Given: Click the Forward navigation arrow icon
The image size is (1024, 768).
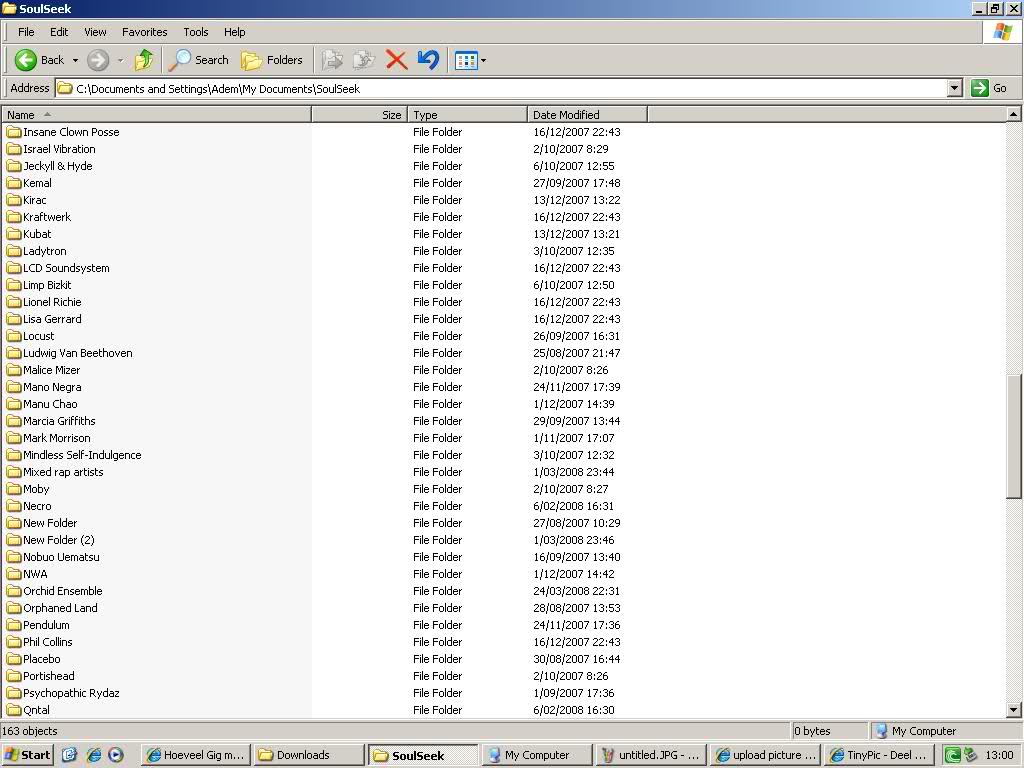Looking at the screenshot, I should [x=98, y=60].
